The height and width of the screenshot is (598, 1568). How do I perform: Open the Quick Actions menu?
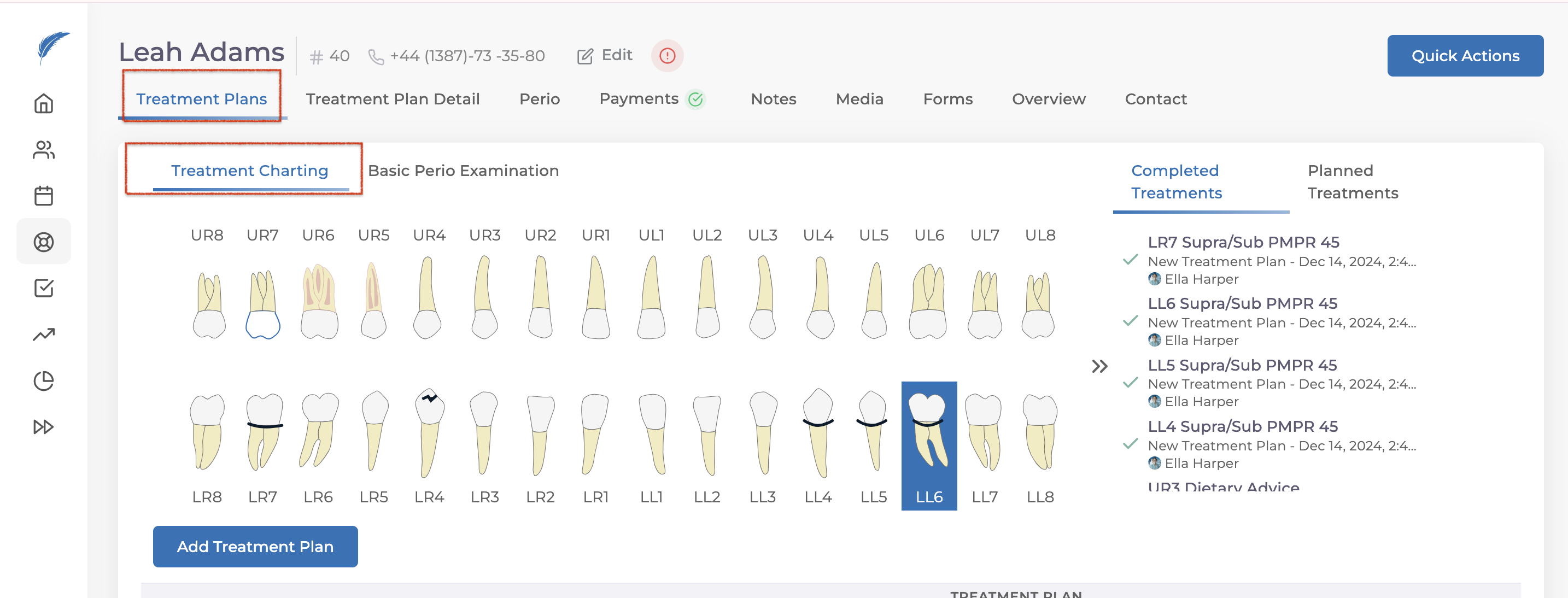coord(1465,56)
